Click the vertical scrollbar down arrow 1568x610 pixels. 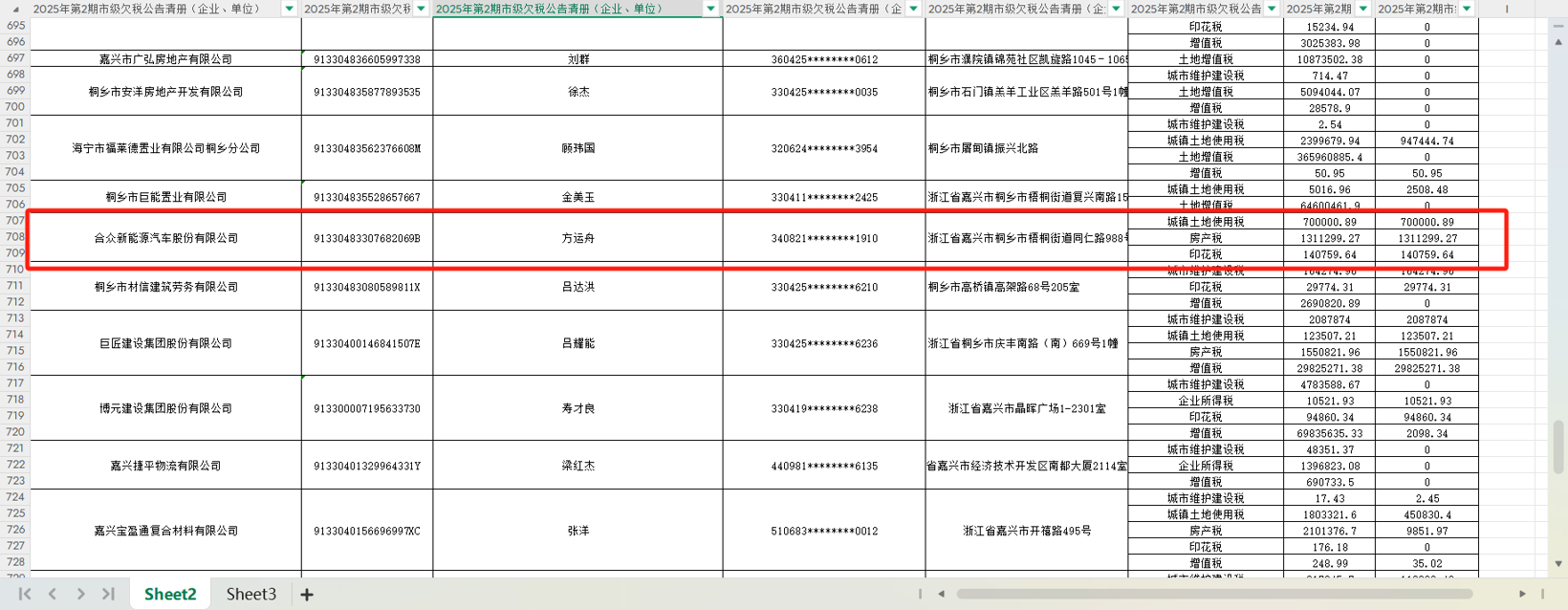click(1558, 564)
